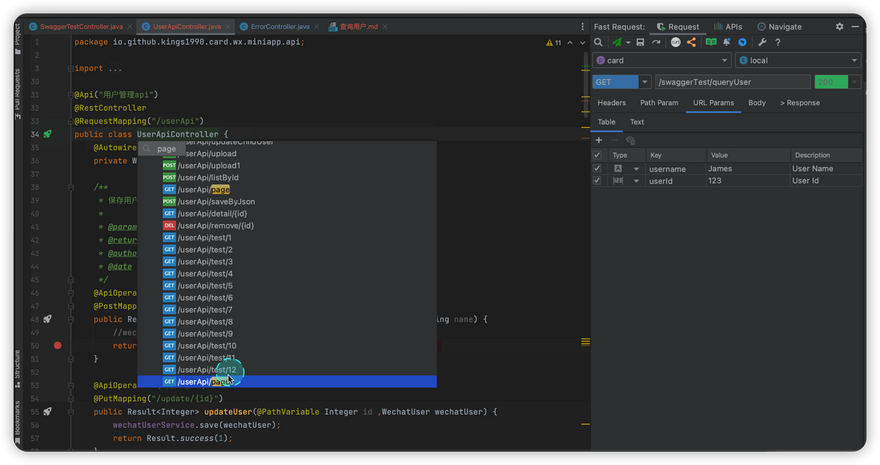
Task: Uncheck the username parameter checkbox
Action: coord(598,169)
